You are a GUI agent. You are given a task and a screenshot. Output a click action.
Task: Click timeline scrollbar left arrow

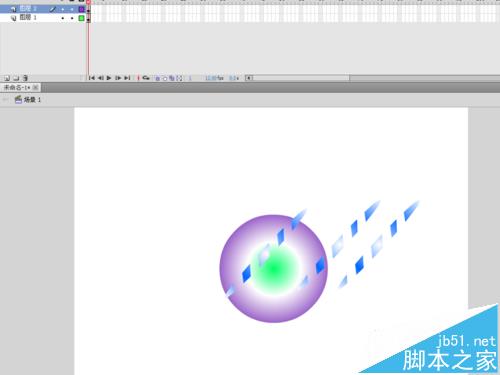[249, 78]
